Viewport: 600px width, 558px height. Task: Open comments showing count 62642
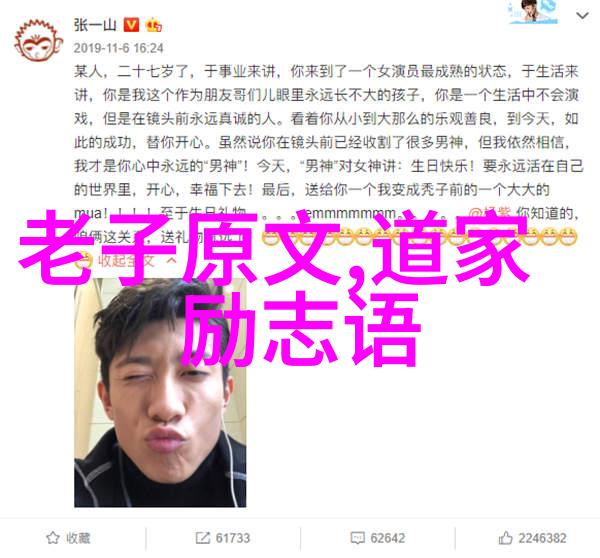point(387,538)
